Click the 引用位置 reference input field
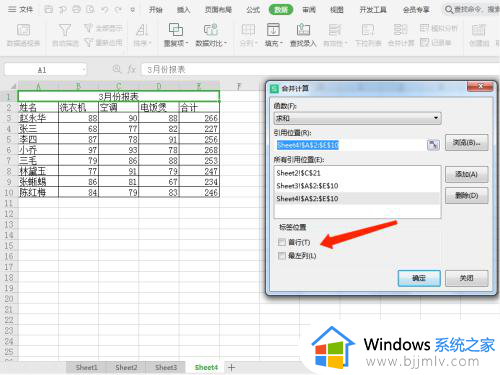The width and height of the screenshot is (500, 375). click(x=351, y=145)
